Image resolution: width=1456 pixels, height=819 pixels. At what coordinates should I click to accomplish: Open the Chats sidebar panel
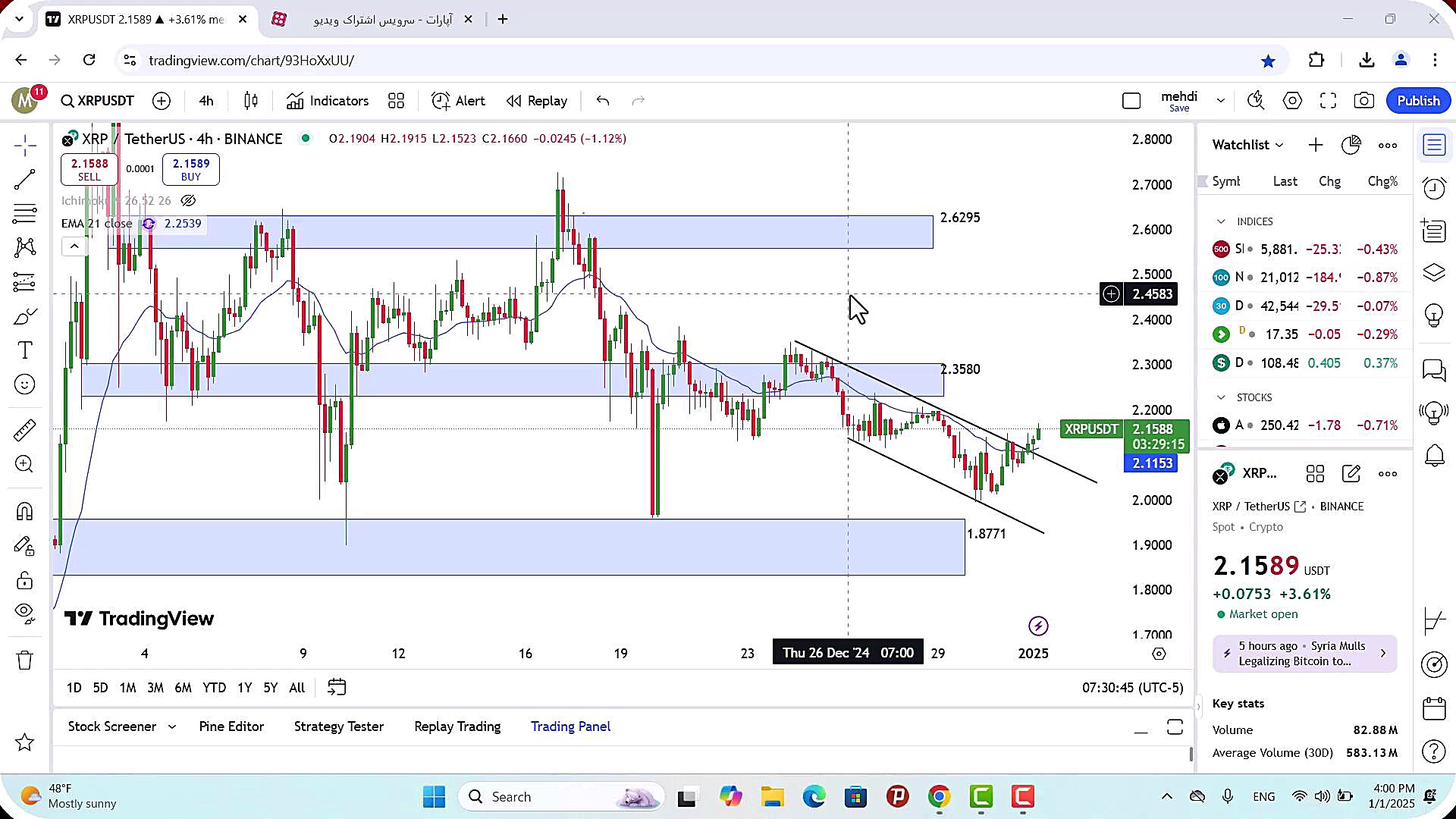pyautogui.click(x=1434, y=371)
